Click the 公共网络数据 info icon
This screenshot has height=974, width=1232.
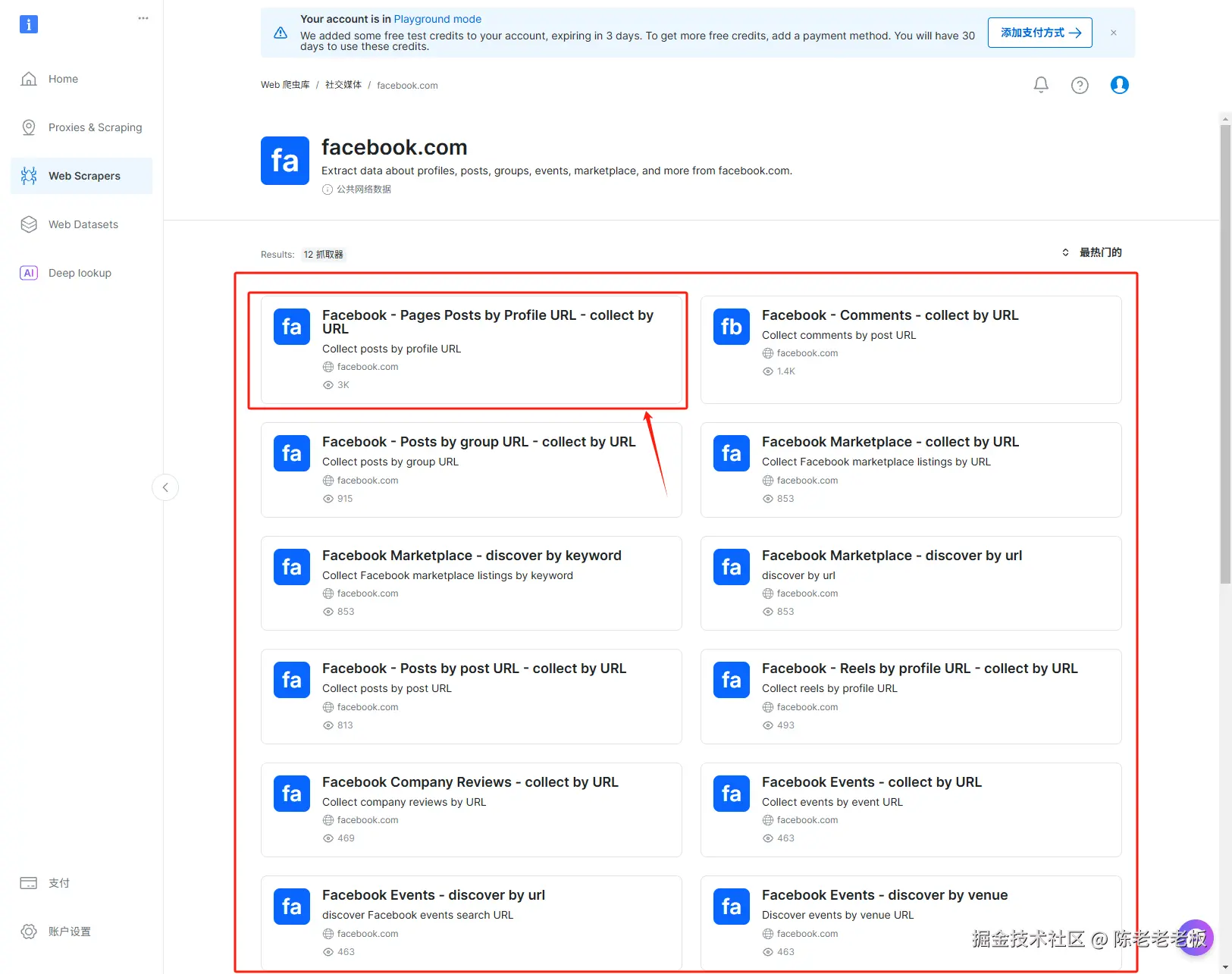click(328, 189)
